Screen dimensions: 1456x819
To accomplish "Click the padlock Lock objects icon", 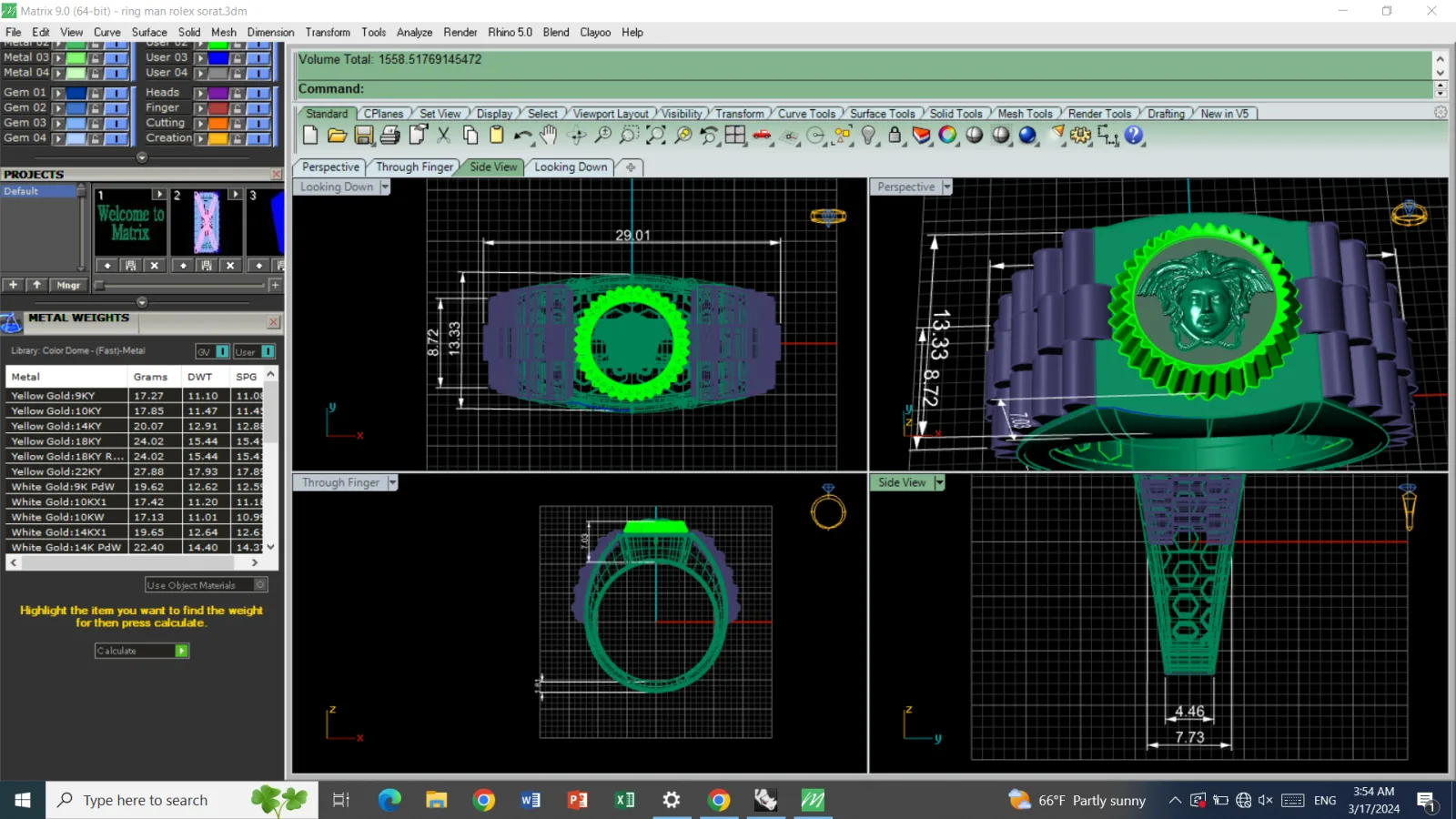I will tap(895, 136).
